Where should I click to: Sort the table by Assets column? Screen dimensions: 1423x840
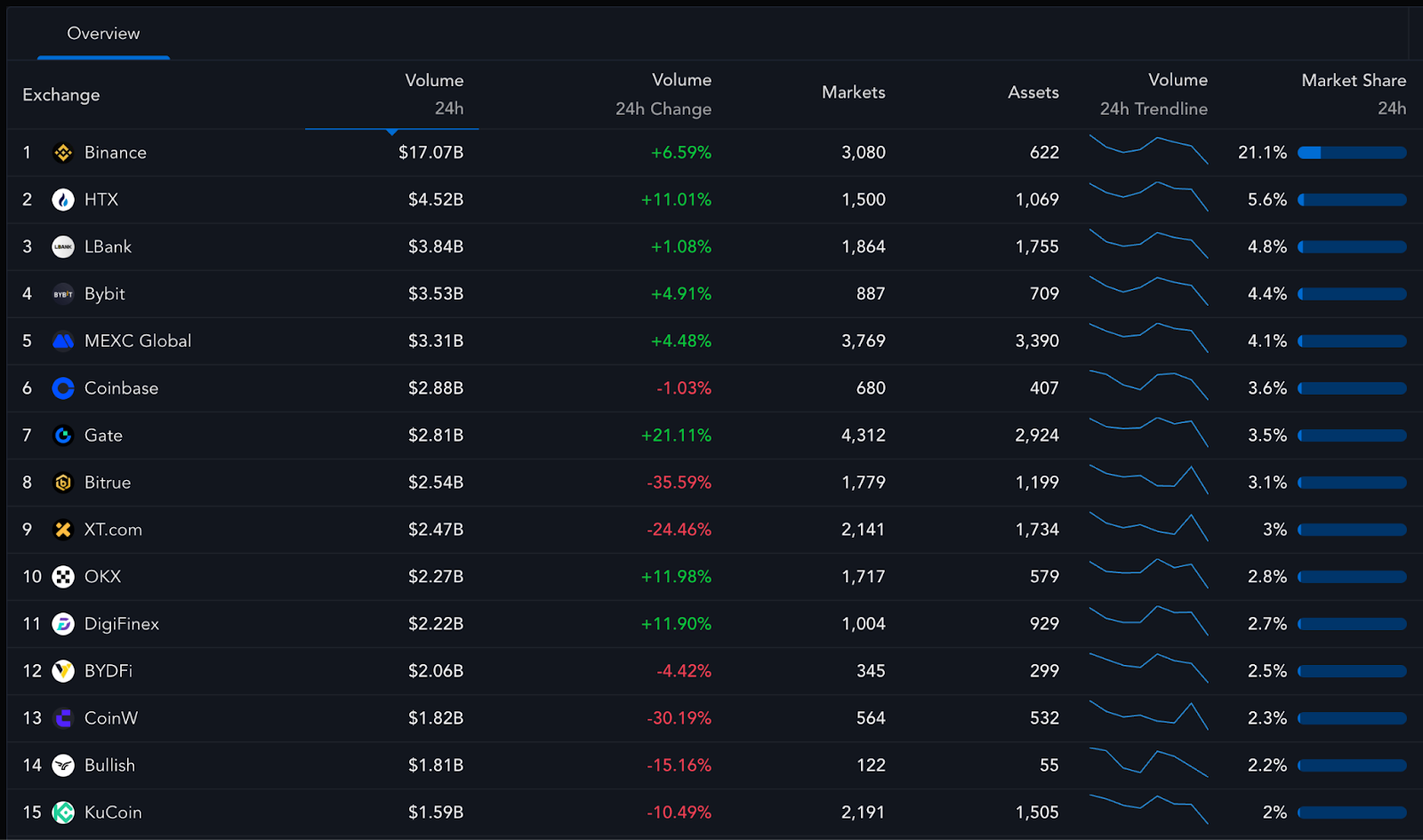tap(1033, 92)
